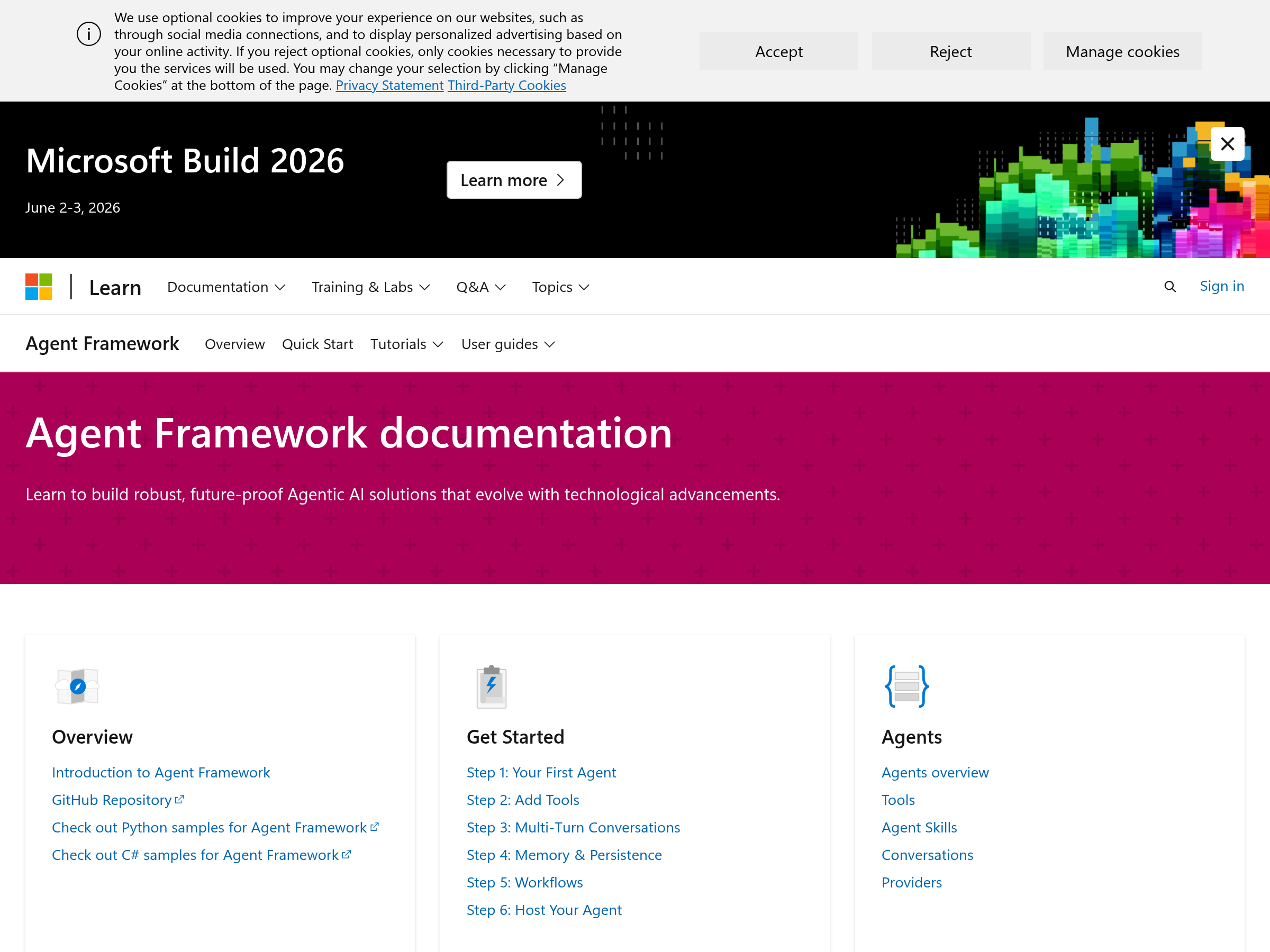Open Step 5: Workflows
1270x952 pixels.
click(x=525, y=882)
